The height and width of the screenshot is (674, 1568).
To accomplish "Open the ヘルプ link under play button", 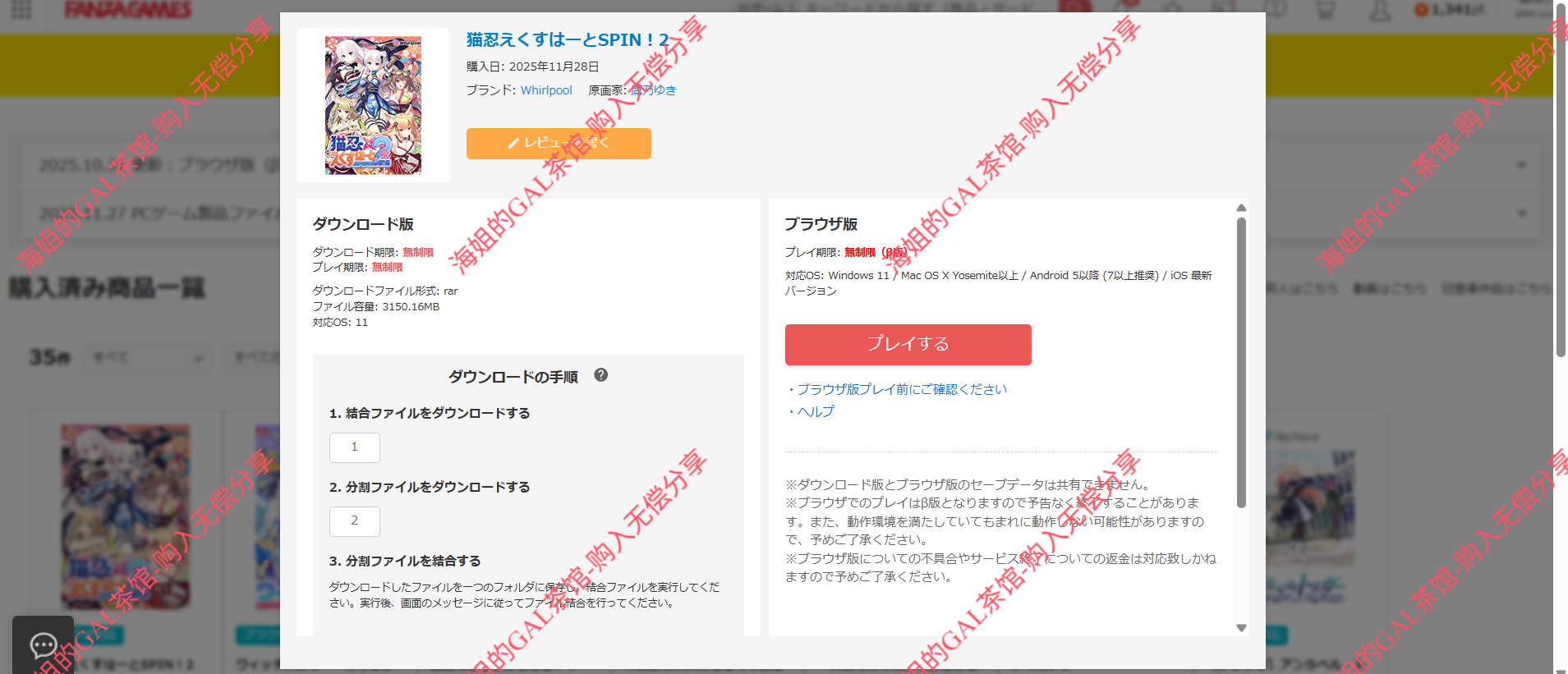I will [x=815, y=411].
